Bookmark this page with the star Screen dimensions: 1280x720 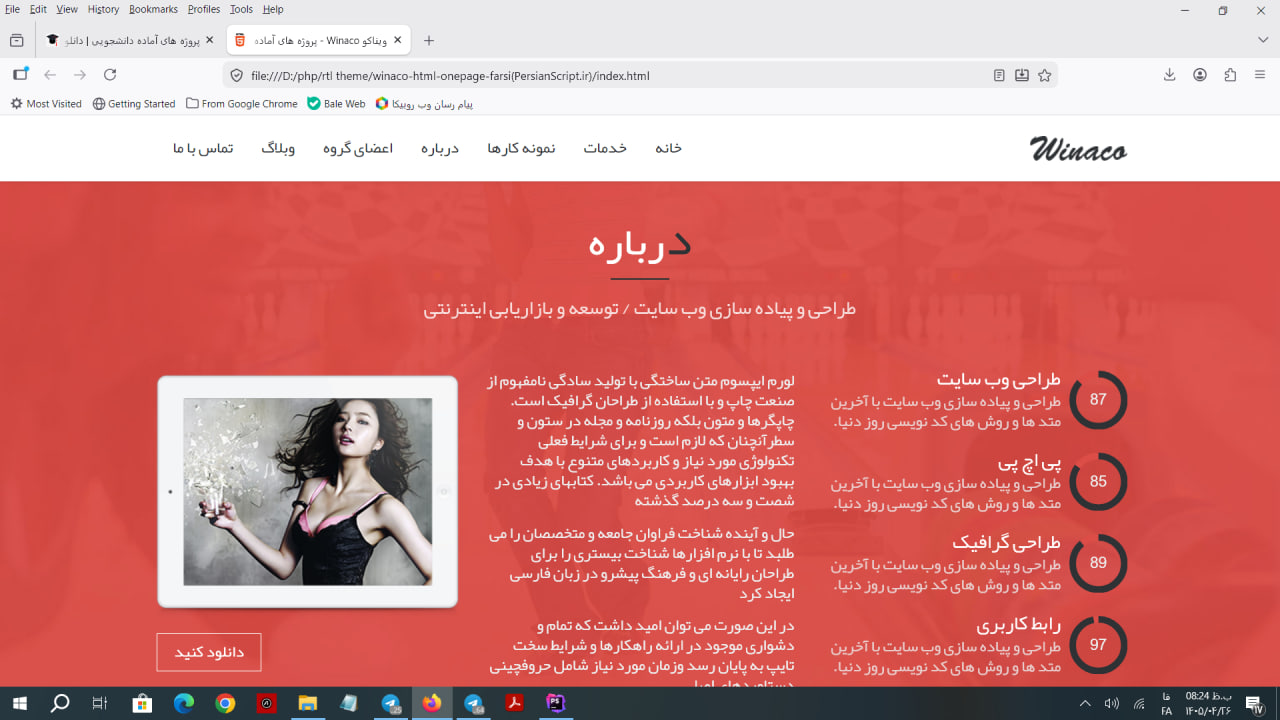(1045, 75)
